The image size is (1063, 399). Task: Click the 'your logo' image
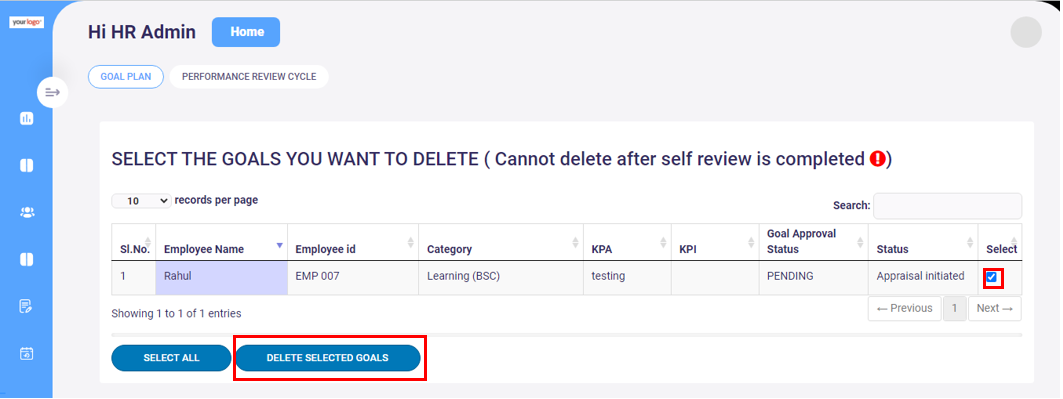click(x=26, y=22)
